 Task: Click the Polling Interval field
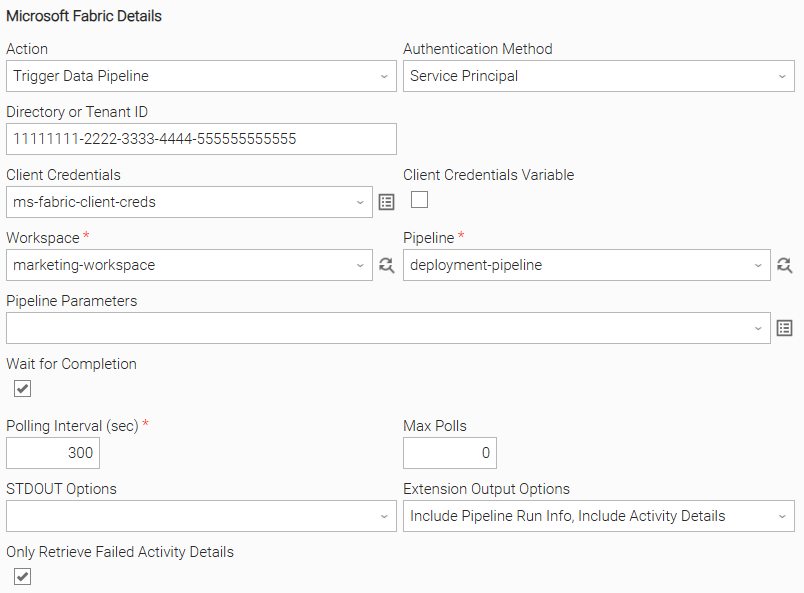pyautogui.click(x=53, y=453)
